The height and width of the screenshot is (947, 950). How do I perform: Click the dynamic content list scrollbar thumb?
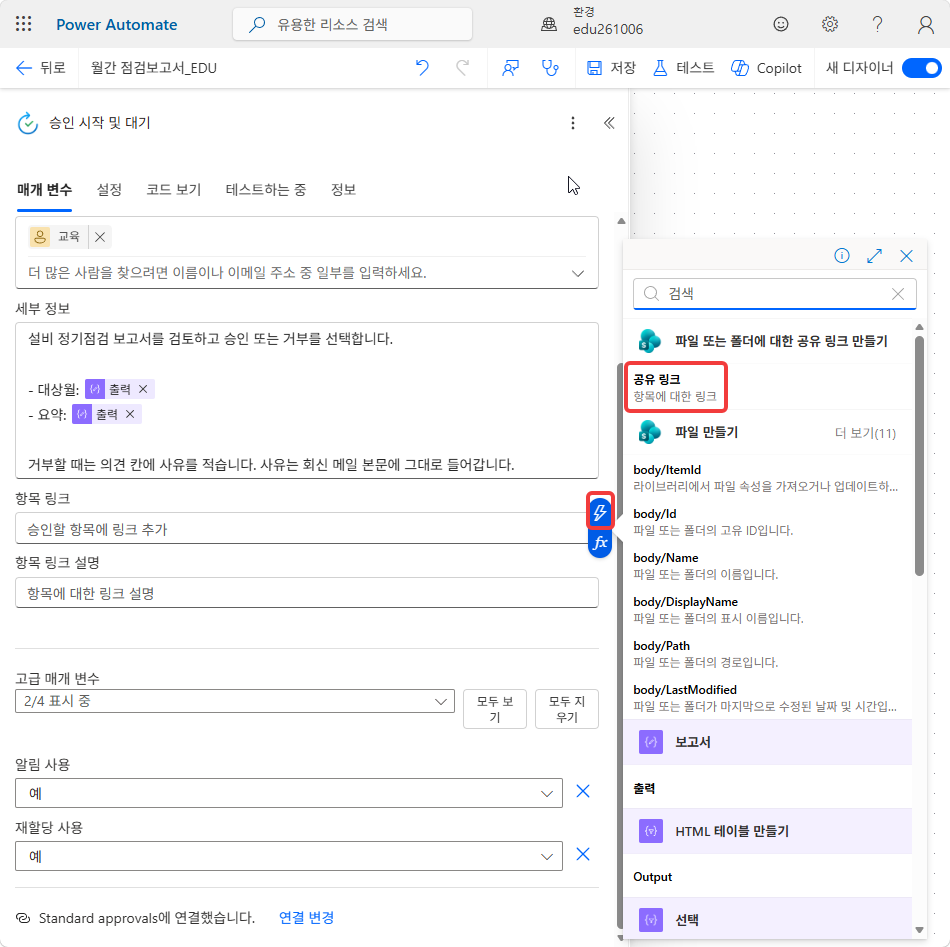tap(919, 456)
